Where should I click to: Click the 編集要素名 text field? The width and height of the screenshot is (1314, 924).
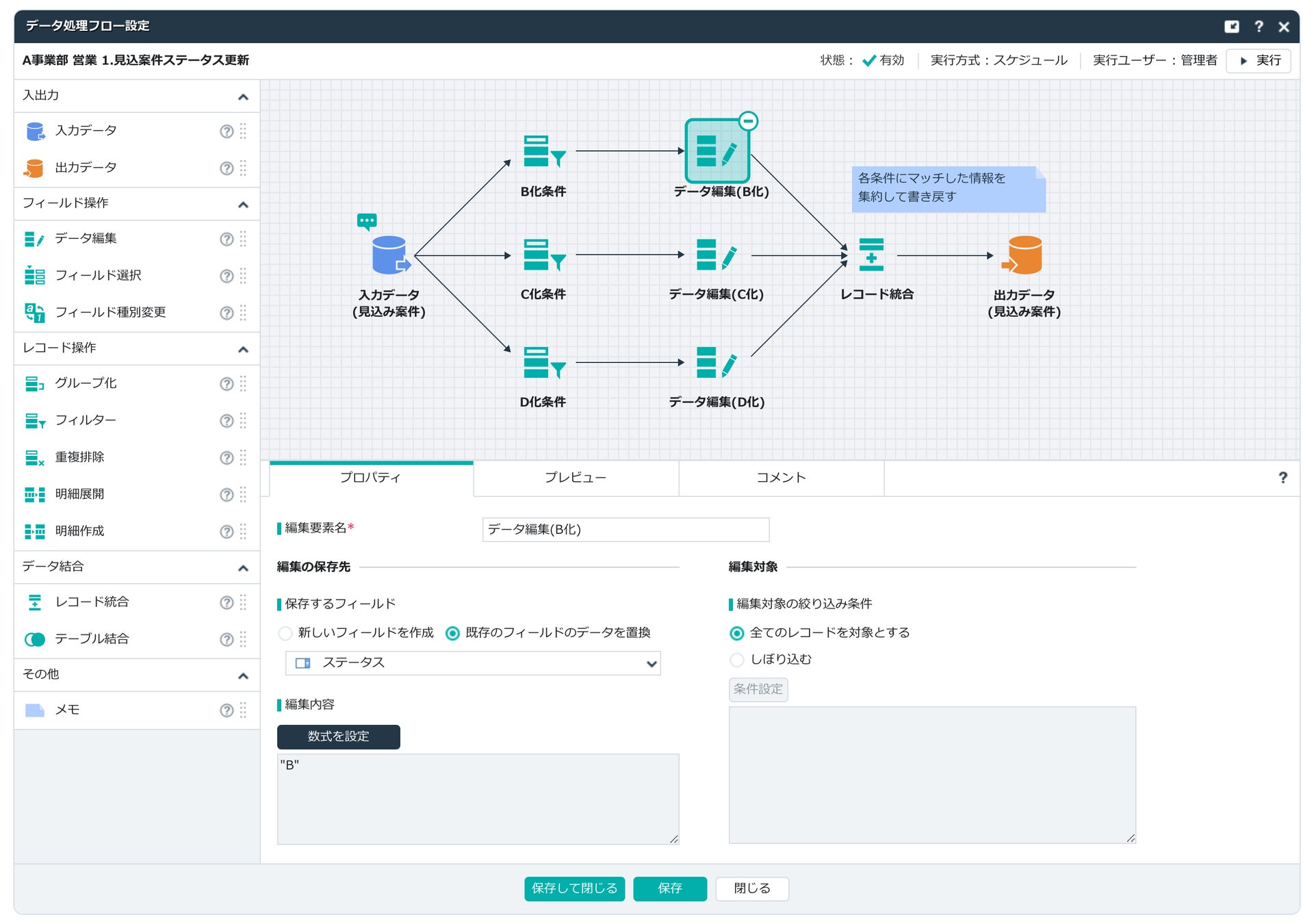[x=625, y=530]
